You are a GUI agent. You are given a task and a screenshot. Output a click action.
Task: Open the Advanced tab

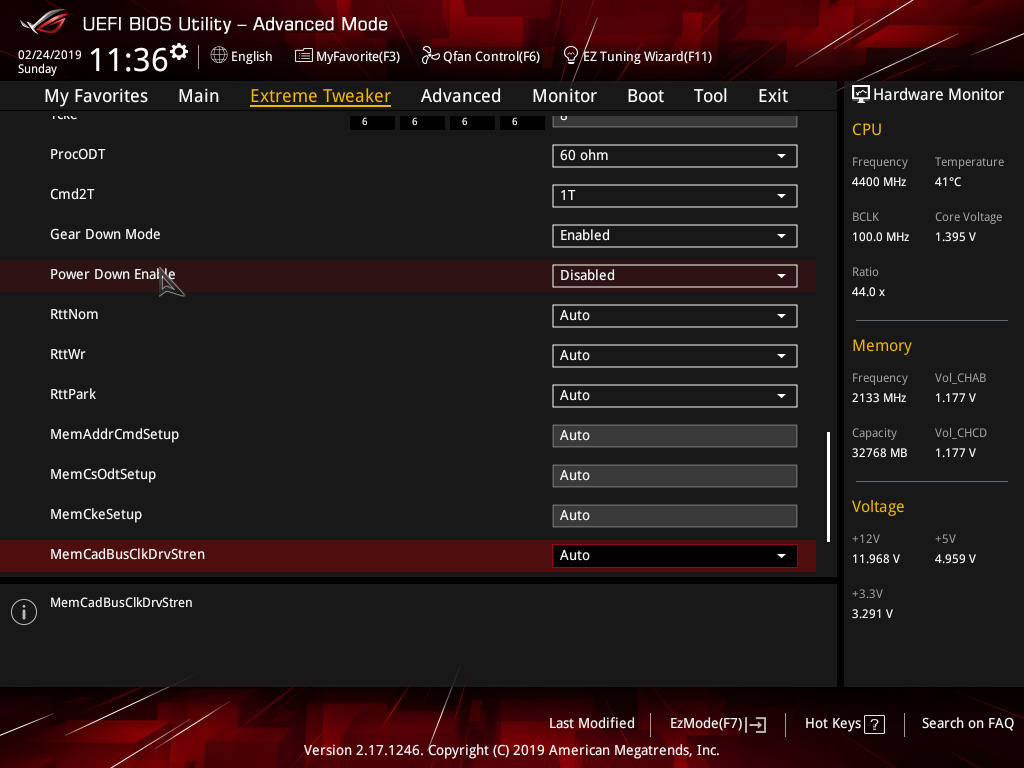(x=461, y=96)
